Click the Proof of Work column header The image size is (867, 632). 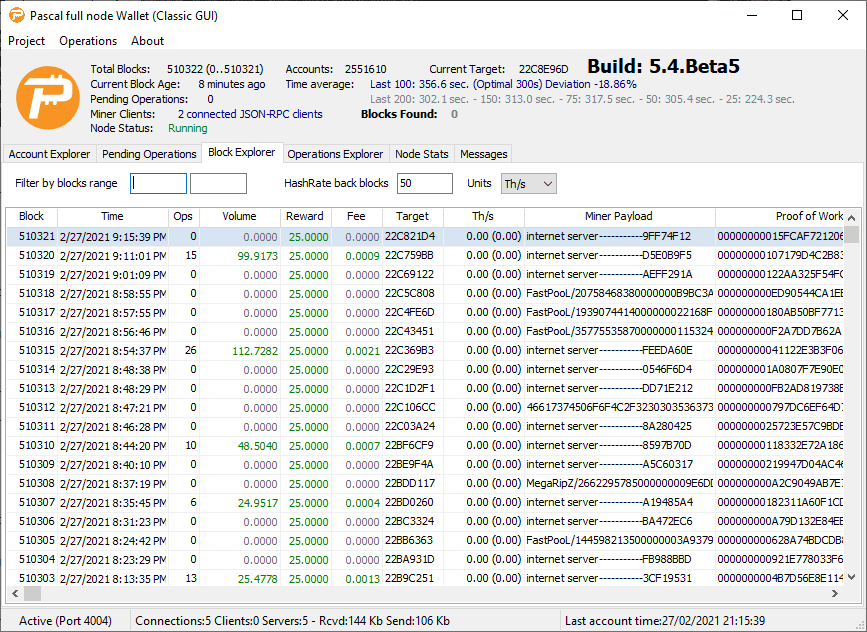(780, 216)
